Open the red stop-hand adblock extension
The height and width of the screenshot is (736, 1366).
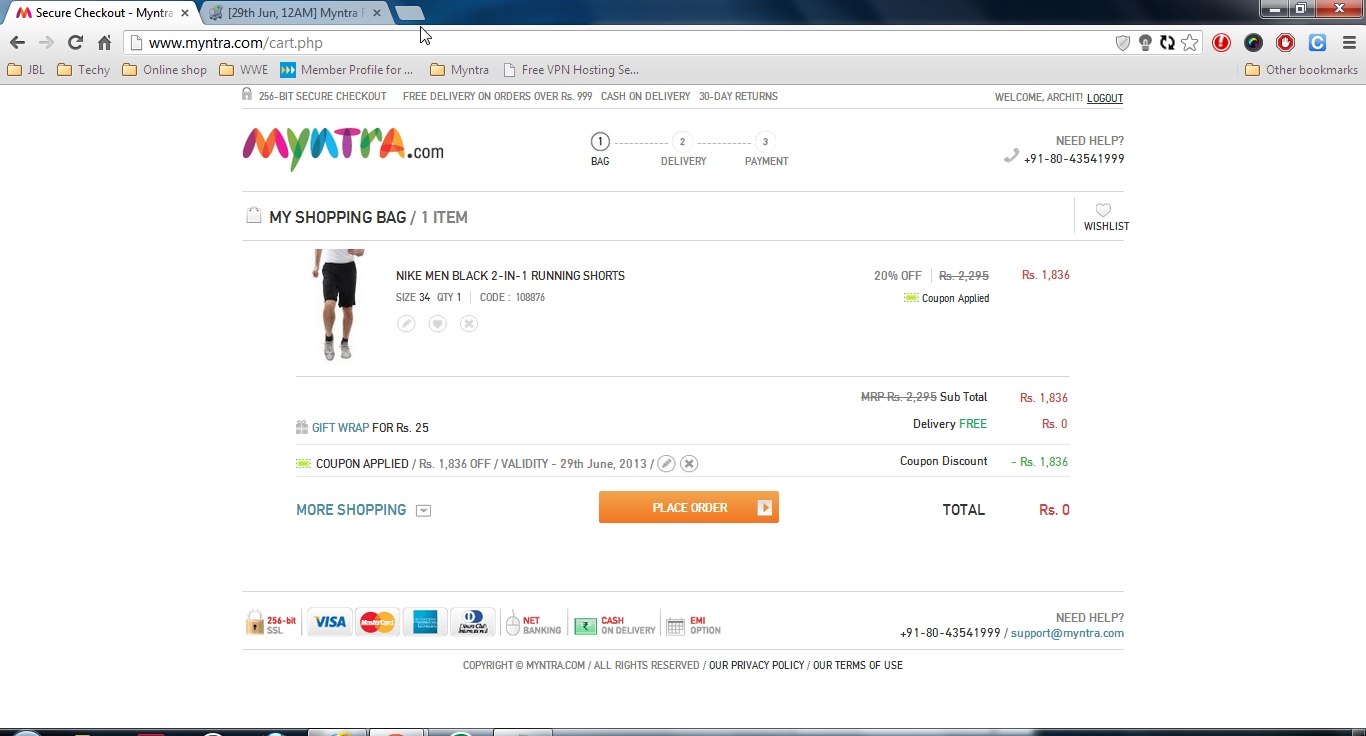1285,42
